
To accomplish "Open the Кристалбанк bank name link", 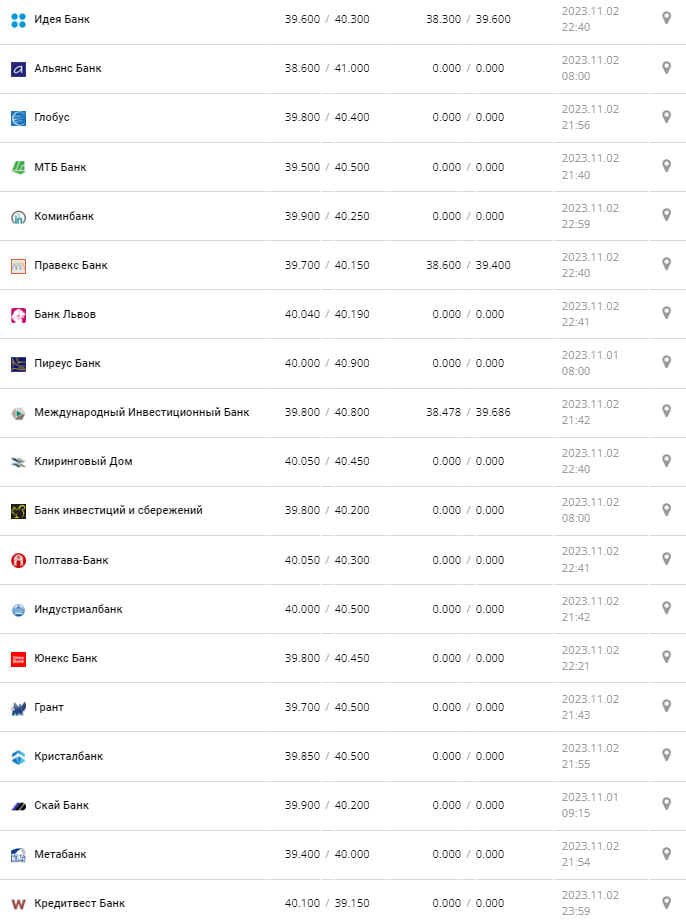I will pyautogui.click(x=68, y=756).
